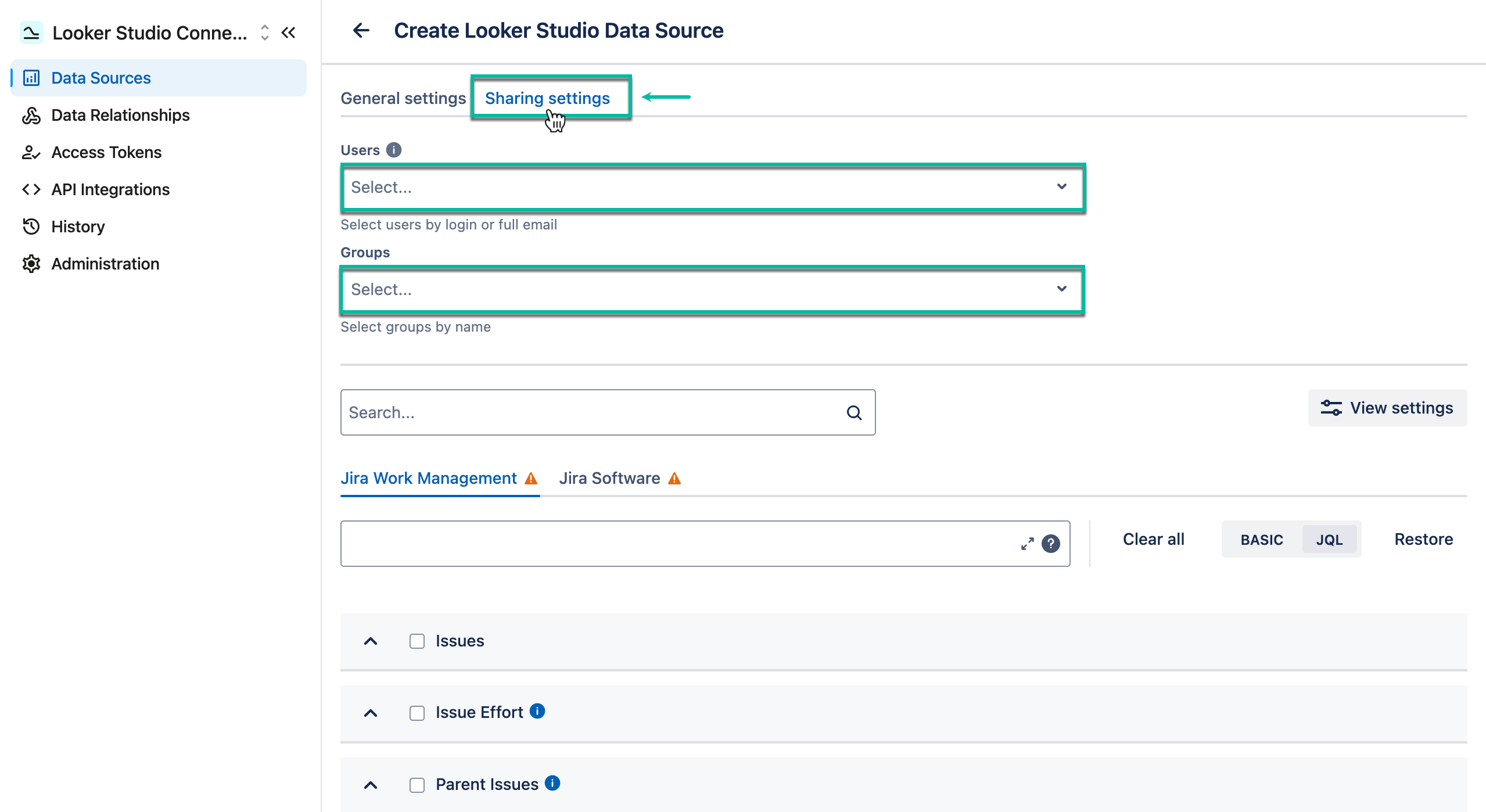
Task: Click the back arrow icon
Action: coord(361,30)
